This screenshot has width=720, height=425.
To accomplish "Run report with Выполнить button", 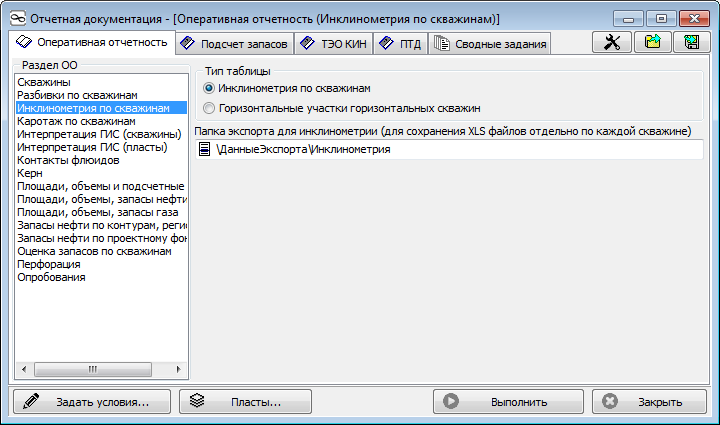I will pos(508,402).
